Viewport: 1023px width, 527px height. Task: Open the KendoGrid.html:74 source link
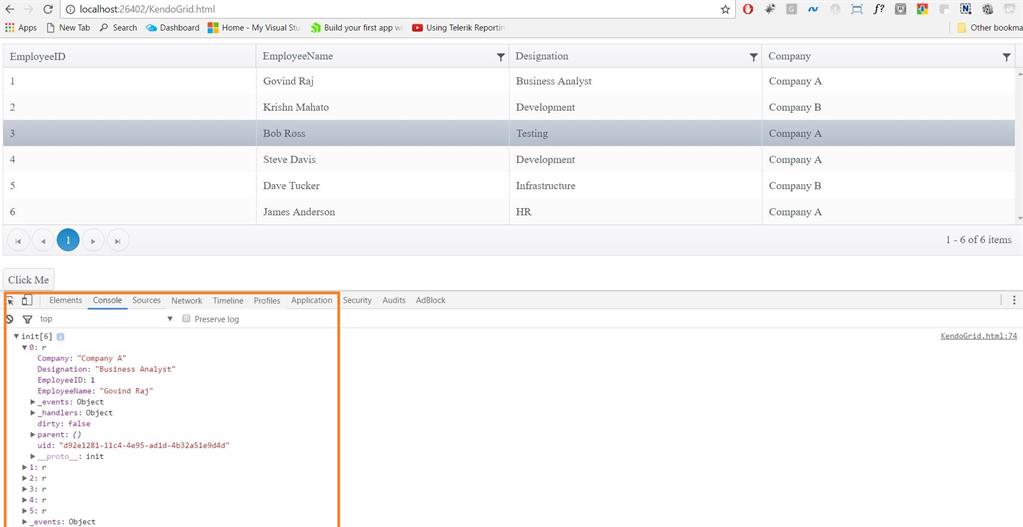(x=979, y=337)
